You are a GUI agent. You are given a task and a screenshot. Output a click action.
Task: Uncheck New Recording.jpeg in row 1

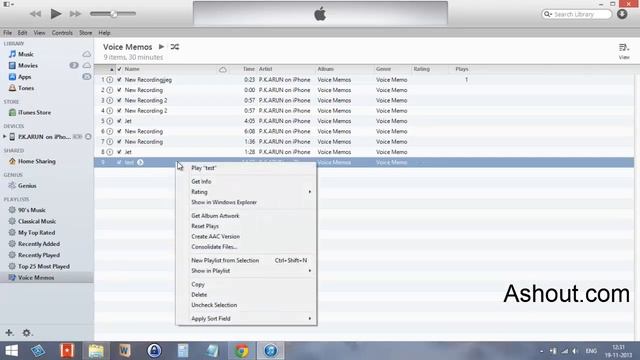pos(119,80)
